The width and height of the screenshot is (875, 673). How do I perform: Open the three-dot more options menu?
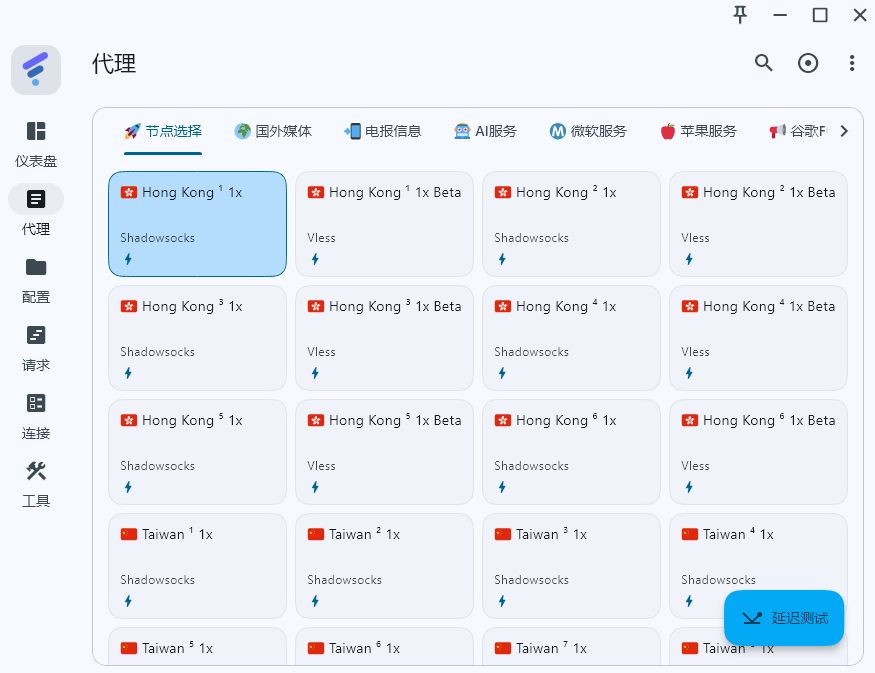(852, 63)
